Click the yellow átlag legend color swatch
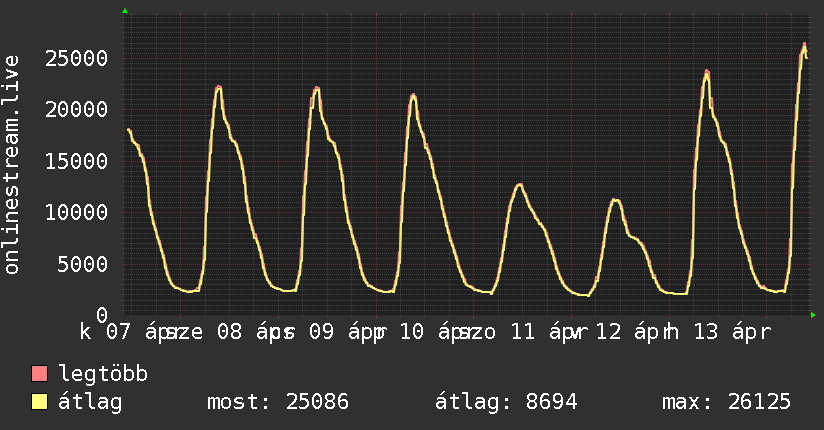The width and height of the screenshot is (824, 430). point(39,402)
